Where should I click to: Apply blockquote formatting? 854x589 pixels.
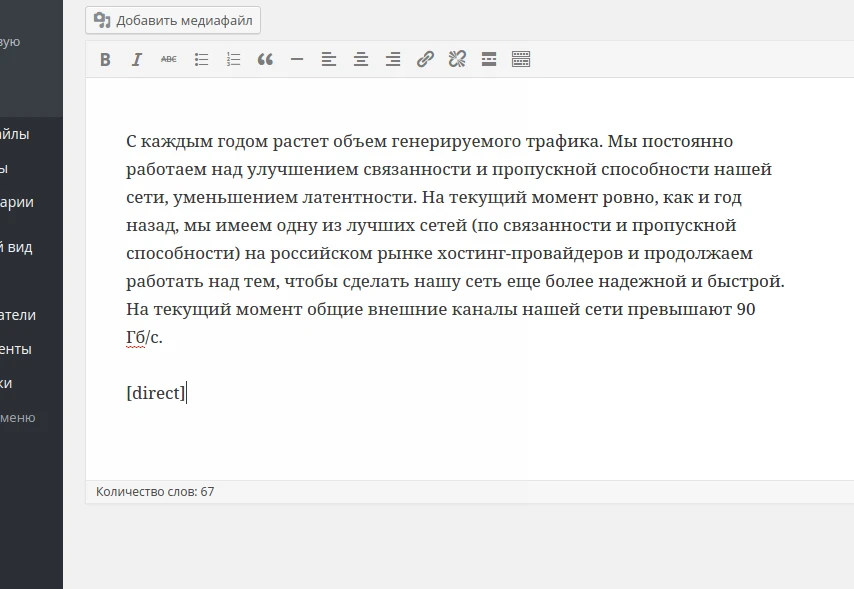[265, 59]
